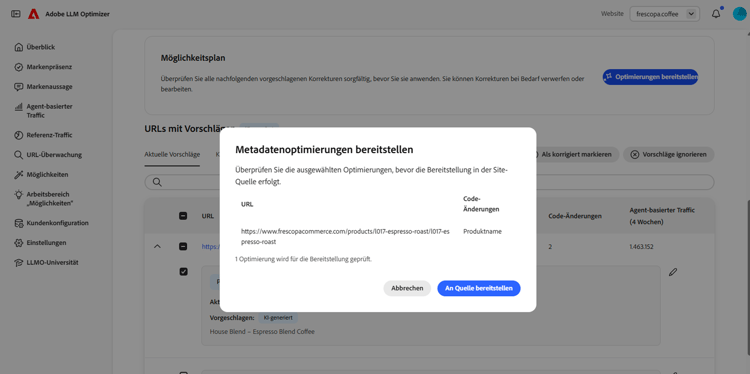This screenshot has width=750, height=374.
Task: Click the Kundenkonfiguration database icon
Action: click(x=19, y=223)
